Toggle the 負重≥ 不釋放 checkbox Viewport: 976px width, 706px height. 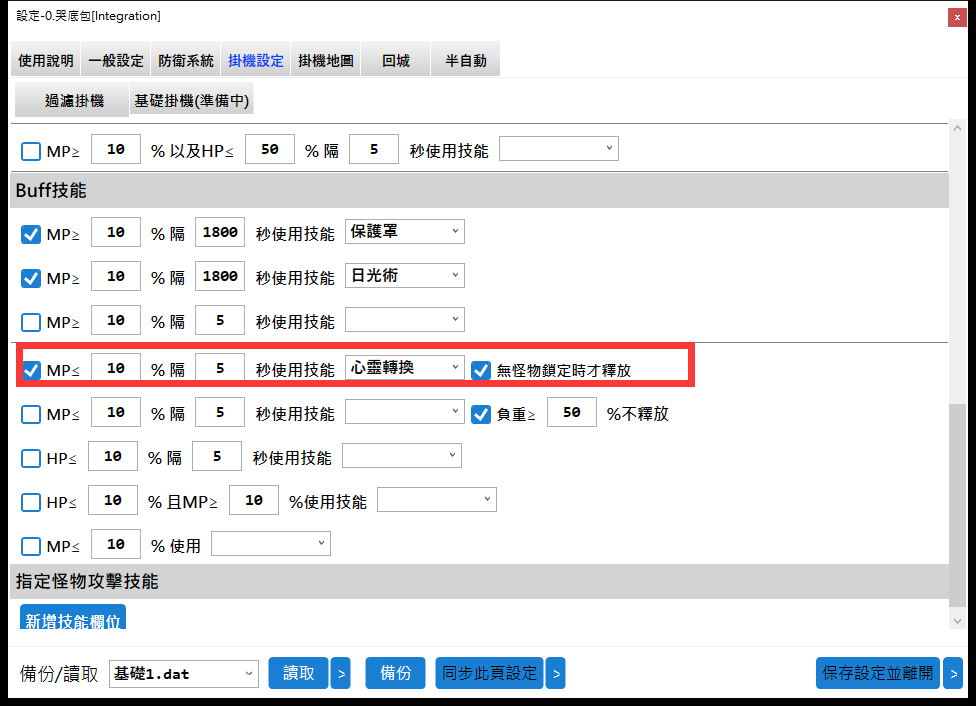481,413
